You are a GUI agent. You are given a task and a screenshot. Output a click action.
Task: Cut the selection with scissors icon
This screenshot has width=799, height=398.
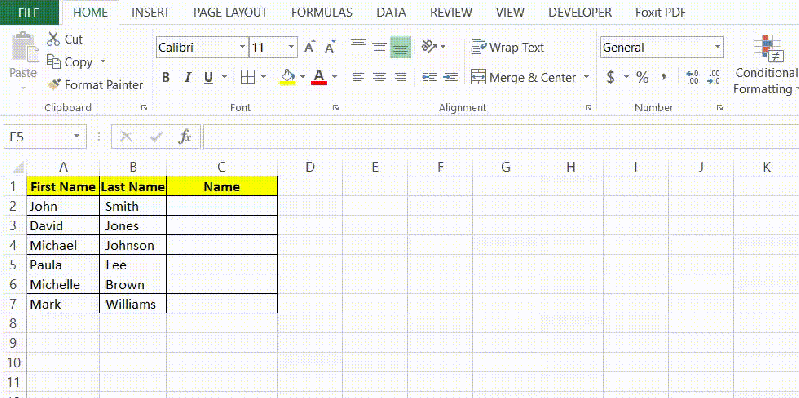pyautogui.click(x=53, y=39)
